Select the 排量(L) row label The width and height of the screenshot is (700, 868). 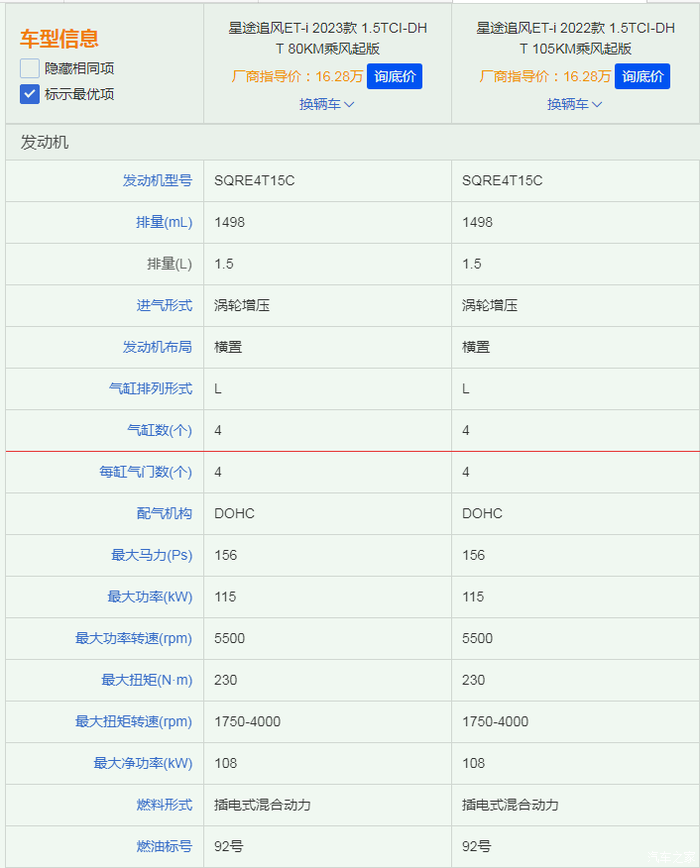(x=169, y=264)
